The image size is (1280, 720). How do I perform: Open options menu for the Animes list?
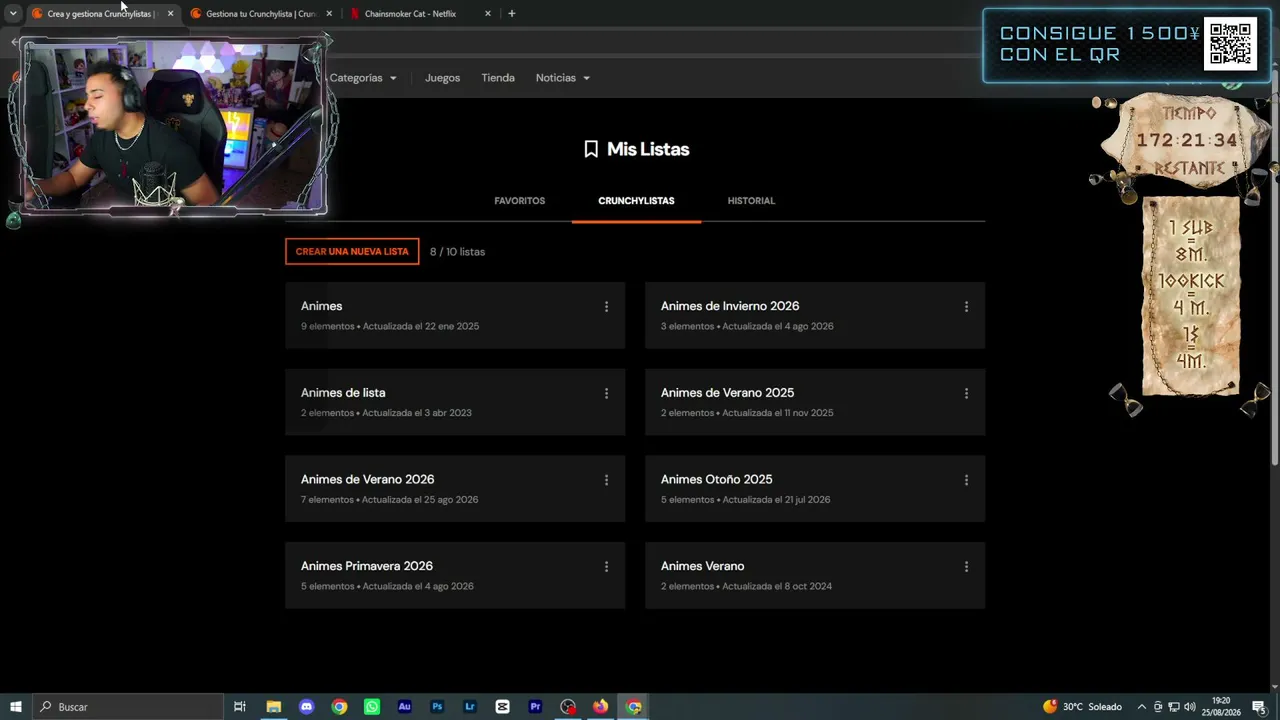606,307
